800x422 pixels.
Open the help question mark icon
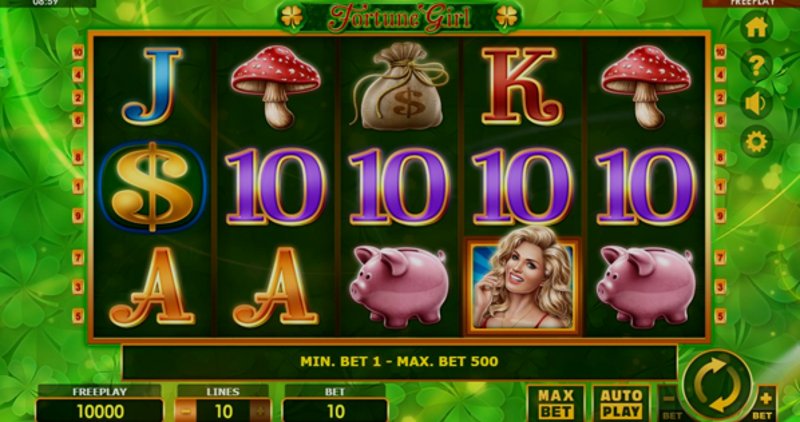pos(756,65)
